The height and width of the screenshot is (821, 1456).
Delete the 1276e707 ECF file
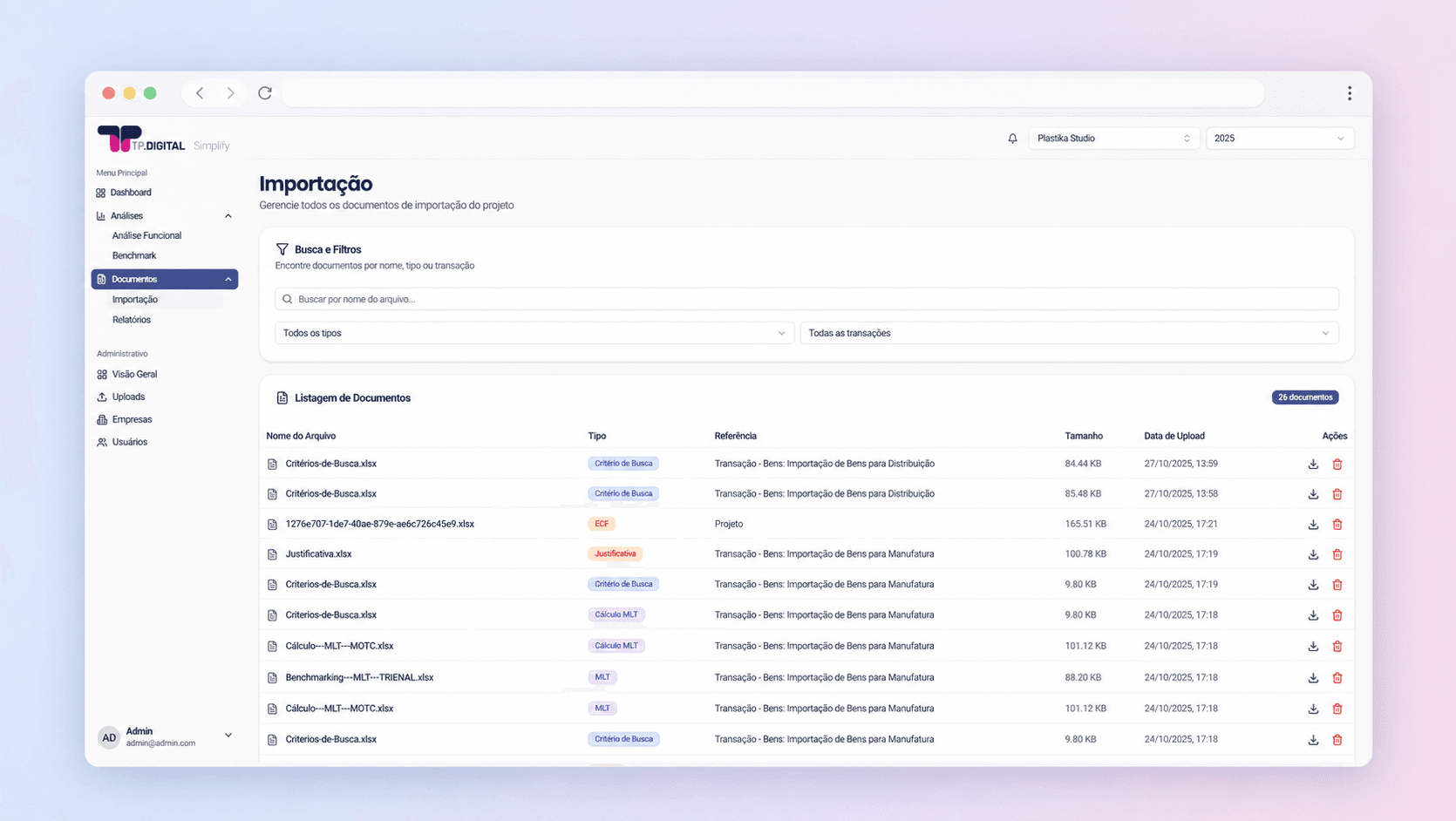coord(1337,525)
